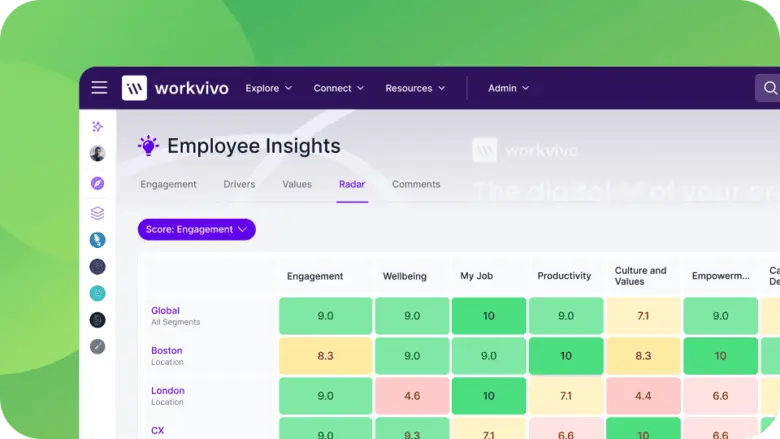
Task: Expand the Admin dropdown menu
Action: pyautogui.click(x=508, y=88)
